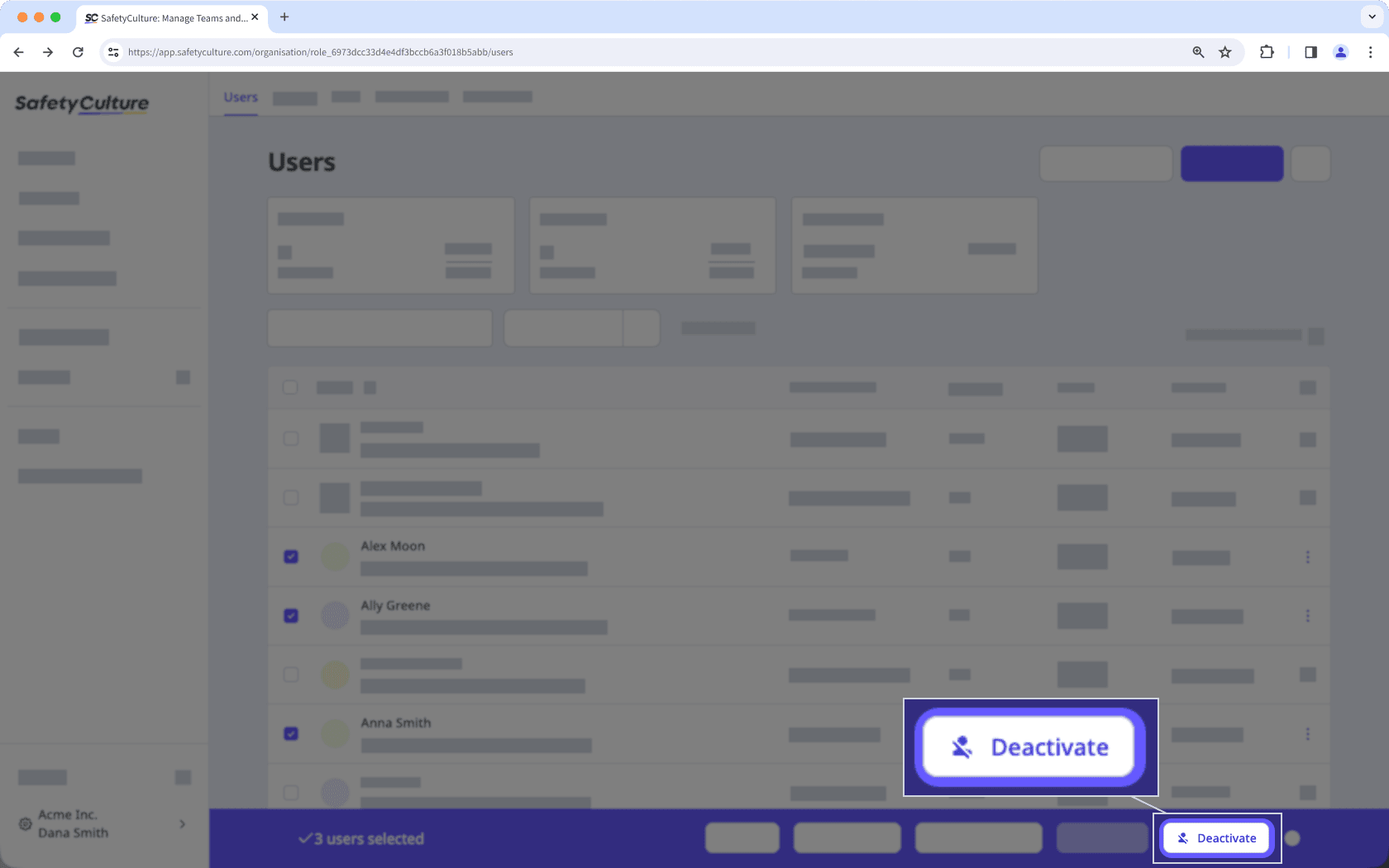Open the kebab menu next to Alex Moon
This screenshot has height=868, width=1389.
[1308, 556]
